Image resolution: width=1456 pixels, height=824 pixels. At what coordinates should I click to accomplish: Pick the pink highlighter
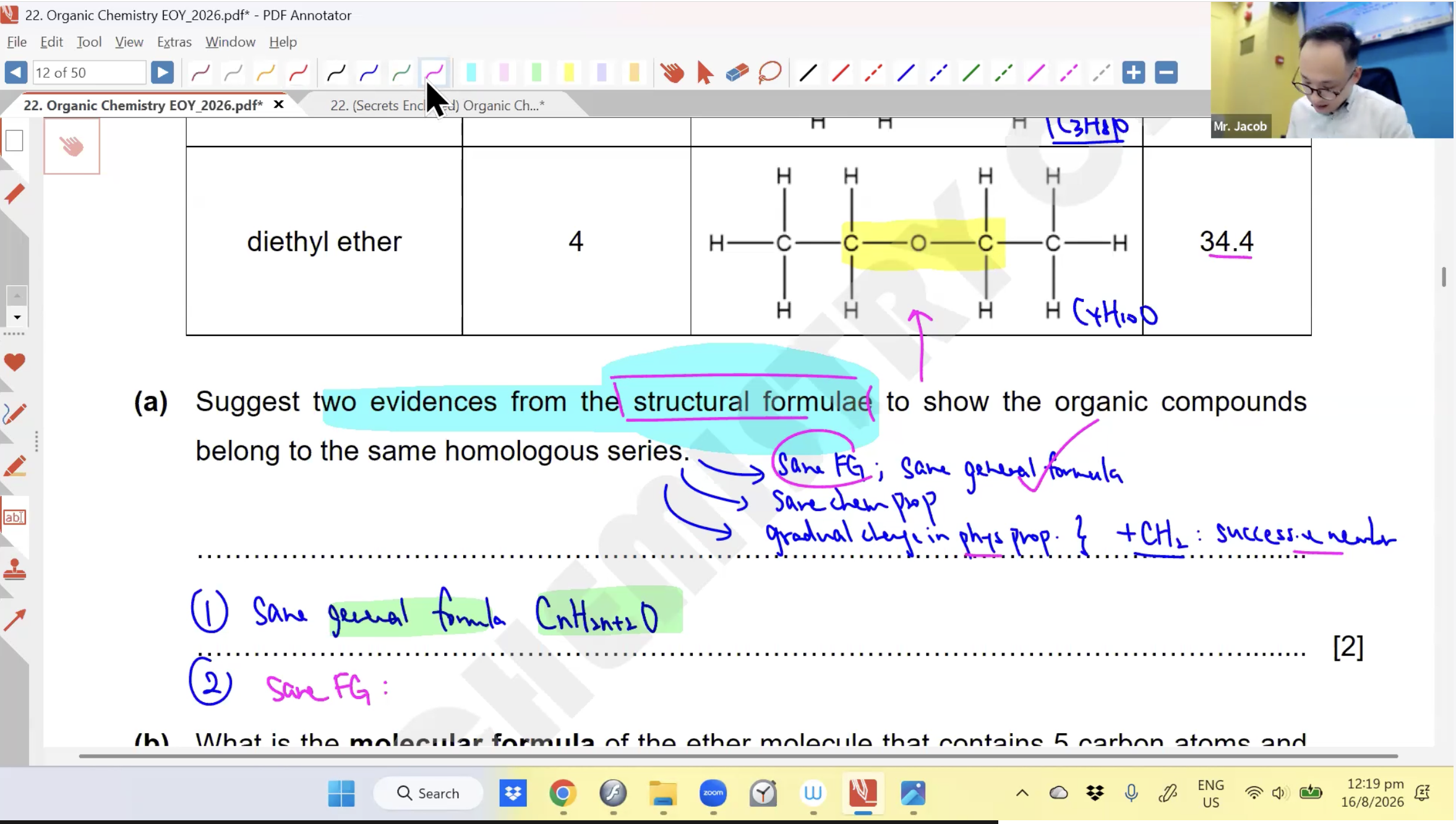coord(504,73)
